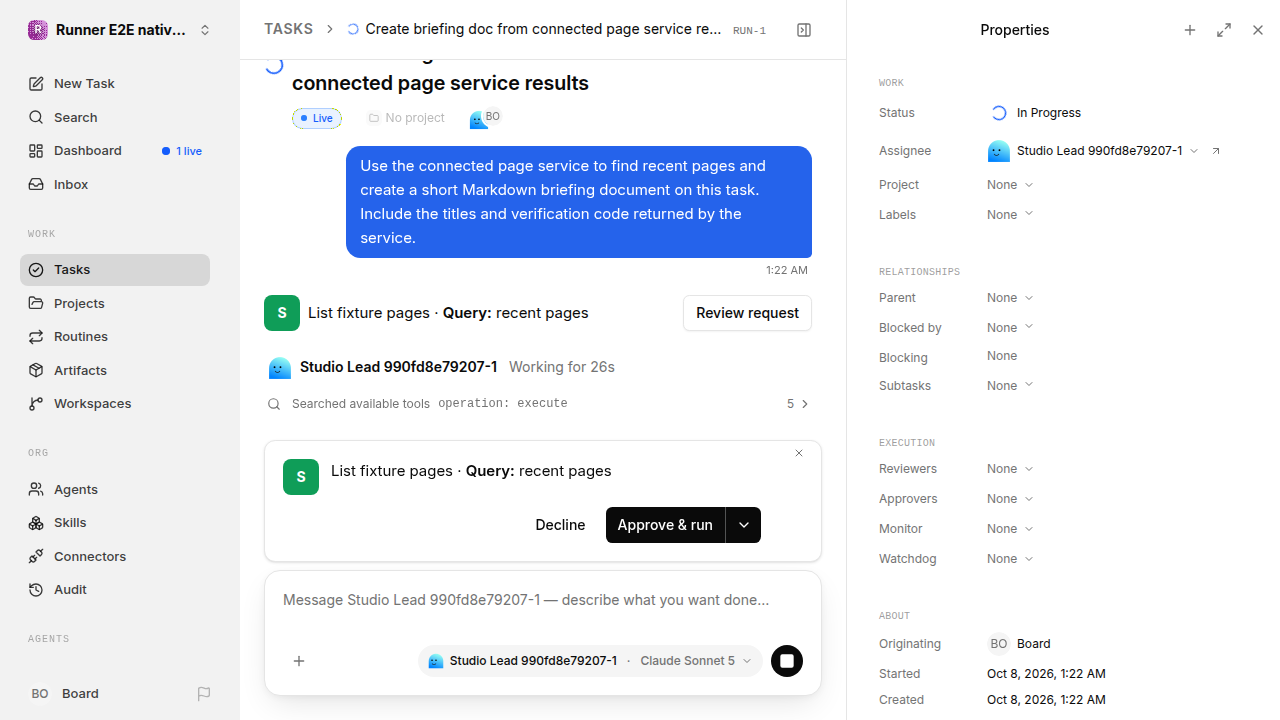Click the Blocking None value

1002,356
